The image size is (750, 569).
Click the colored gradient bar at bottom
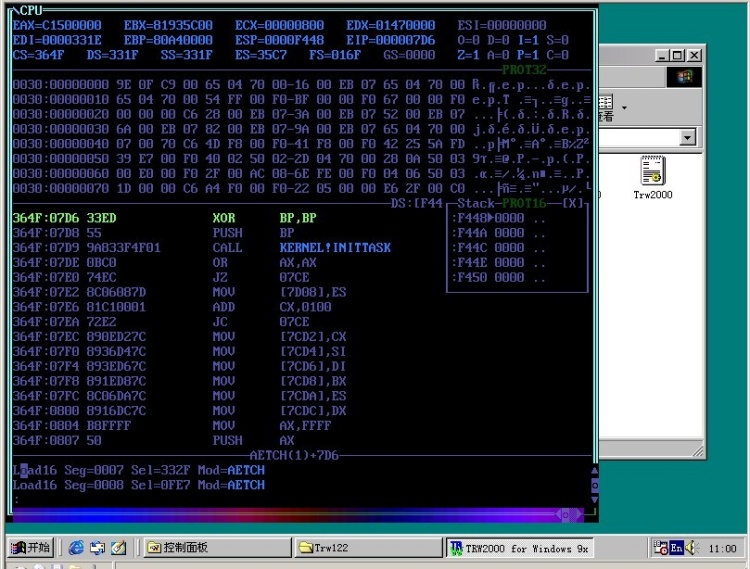(x=298, y=514)
